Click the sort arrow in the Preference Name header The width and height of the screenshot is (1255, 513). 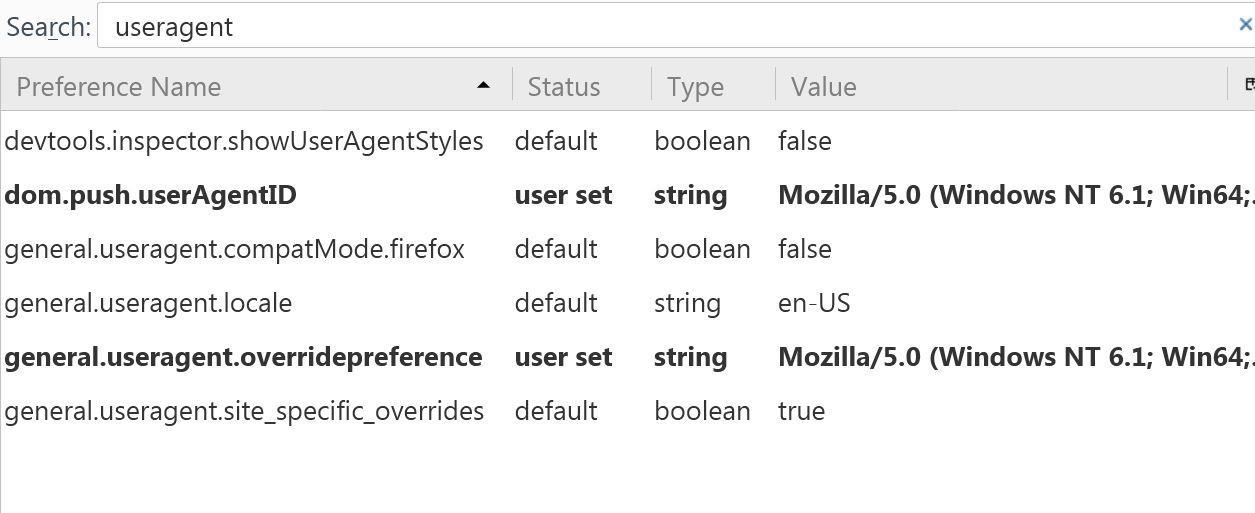pyautogui.click(x=483, y=86)
